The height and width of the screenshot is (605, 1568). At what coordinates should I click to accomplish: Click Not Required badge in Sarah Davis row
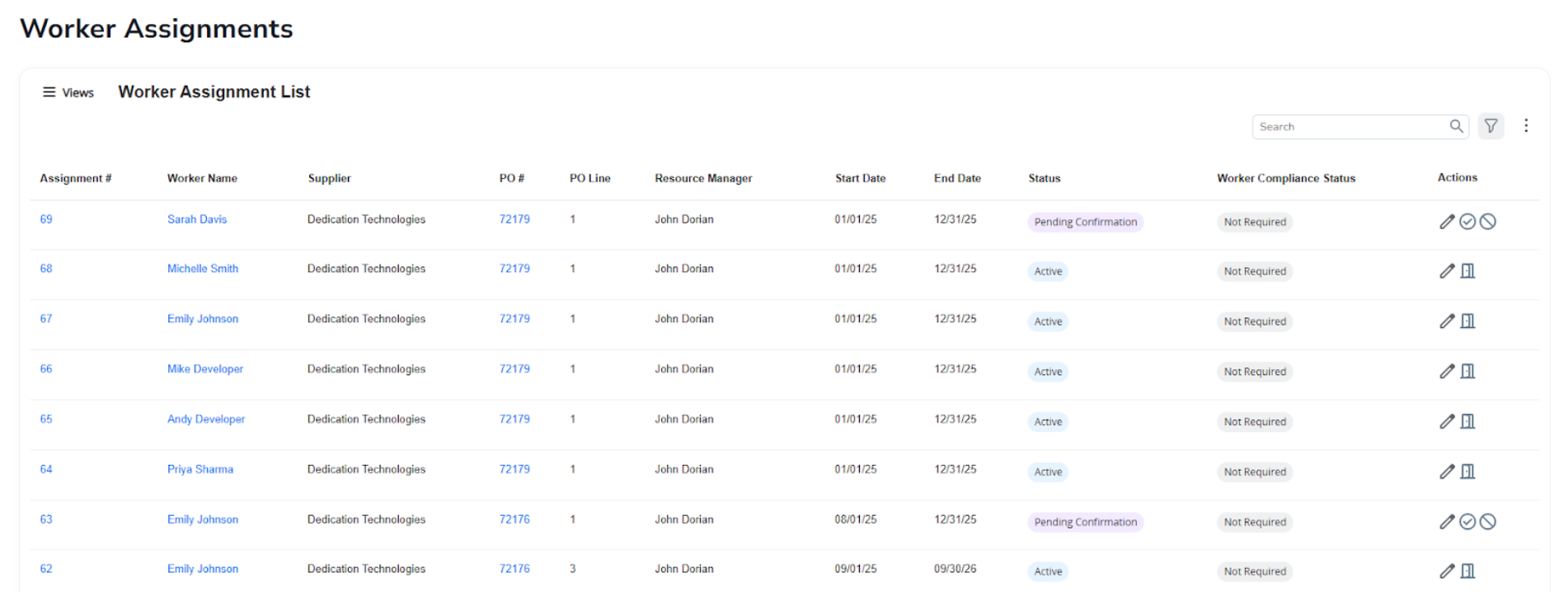[x=1255, y=223]
